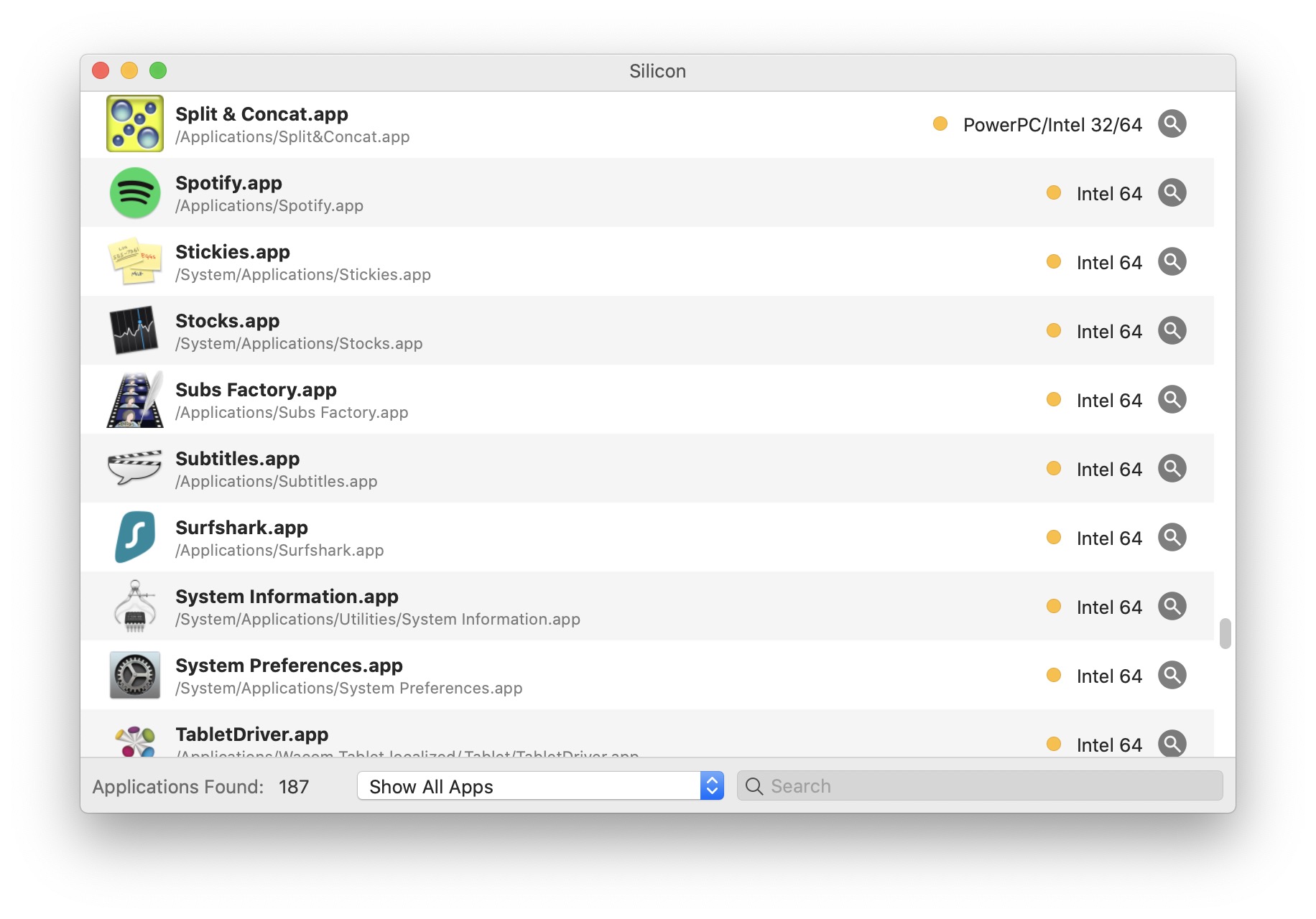Select the Subtitles.app name
The image size is (1316, 919).
coord(237,459)
